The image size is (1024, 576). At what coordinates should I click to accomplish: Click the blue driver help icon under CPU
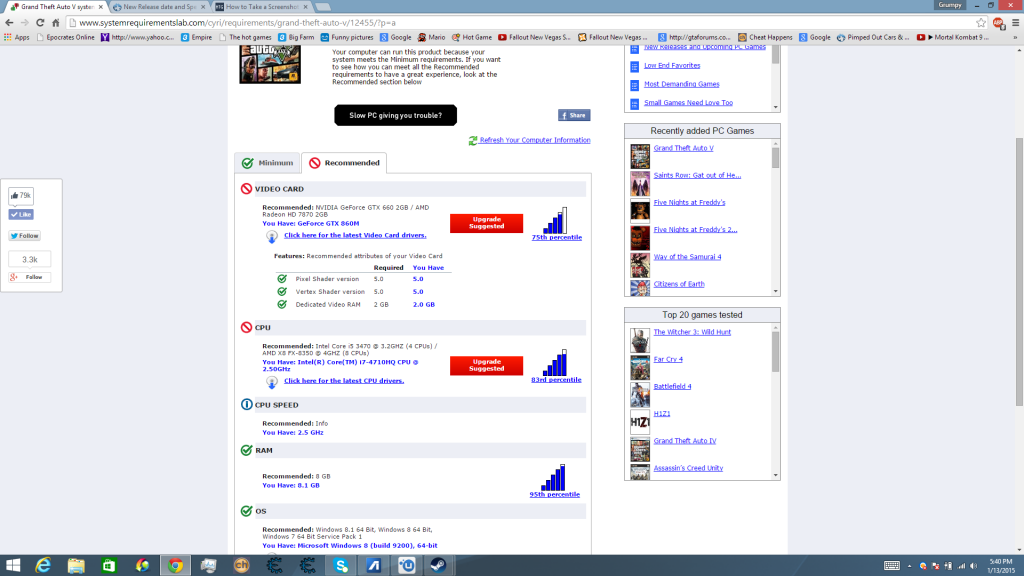270,382
